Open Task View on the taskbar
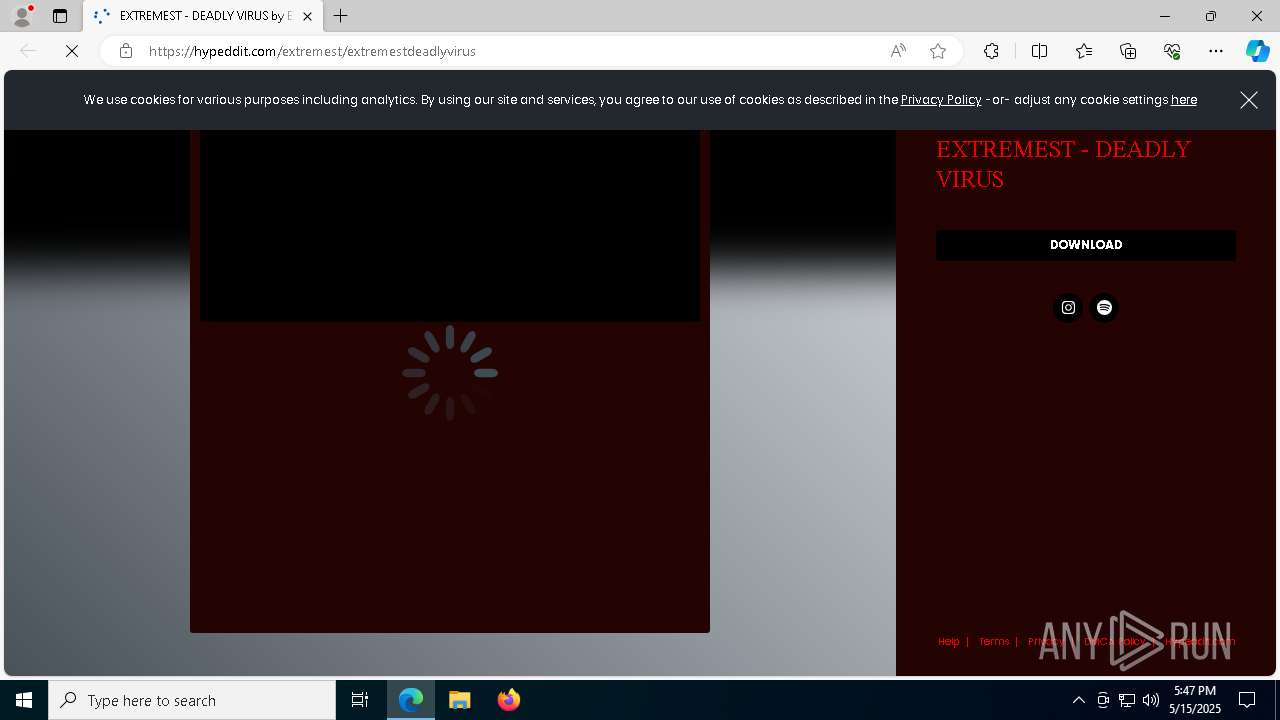Image resolution: width=1280 pixels, height=720 pixels. [360, 700]
